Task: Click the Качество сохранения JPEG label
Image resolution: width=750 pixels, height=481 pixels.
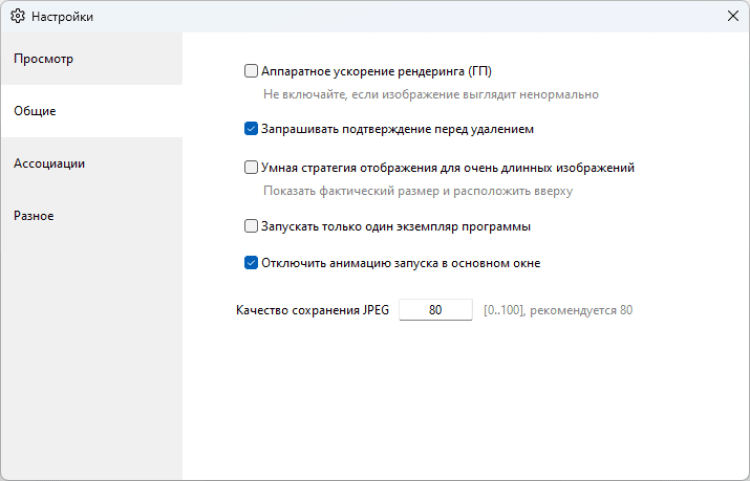Action: pyautogui.click(x=313, y=310)
